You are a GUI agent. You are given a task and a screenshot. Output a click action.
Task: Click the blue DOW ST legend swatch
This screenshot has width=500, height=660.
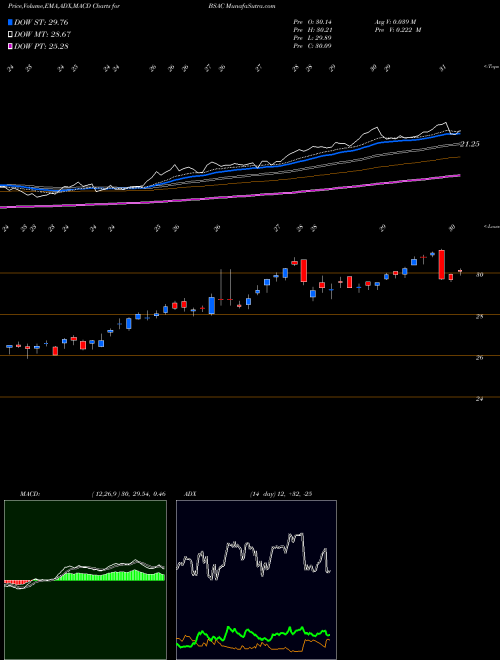pos(10,22)
